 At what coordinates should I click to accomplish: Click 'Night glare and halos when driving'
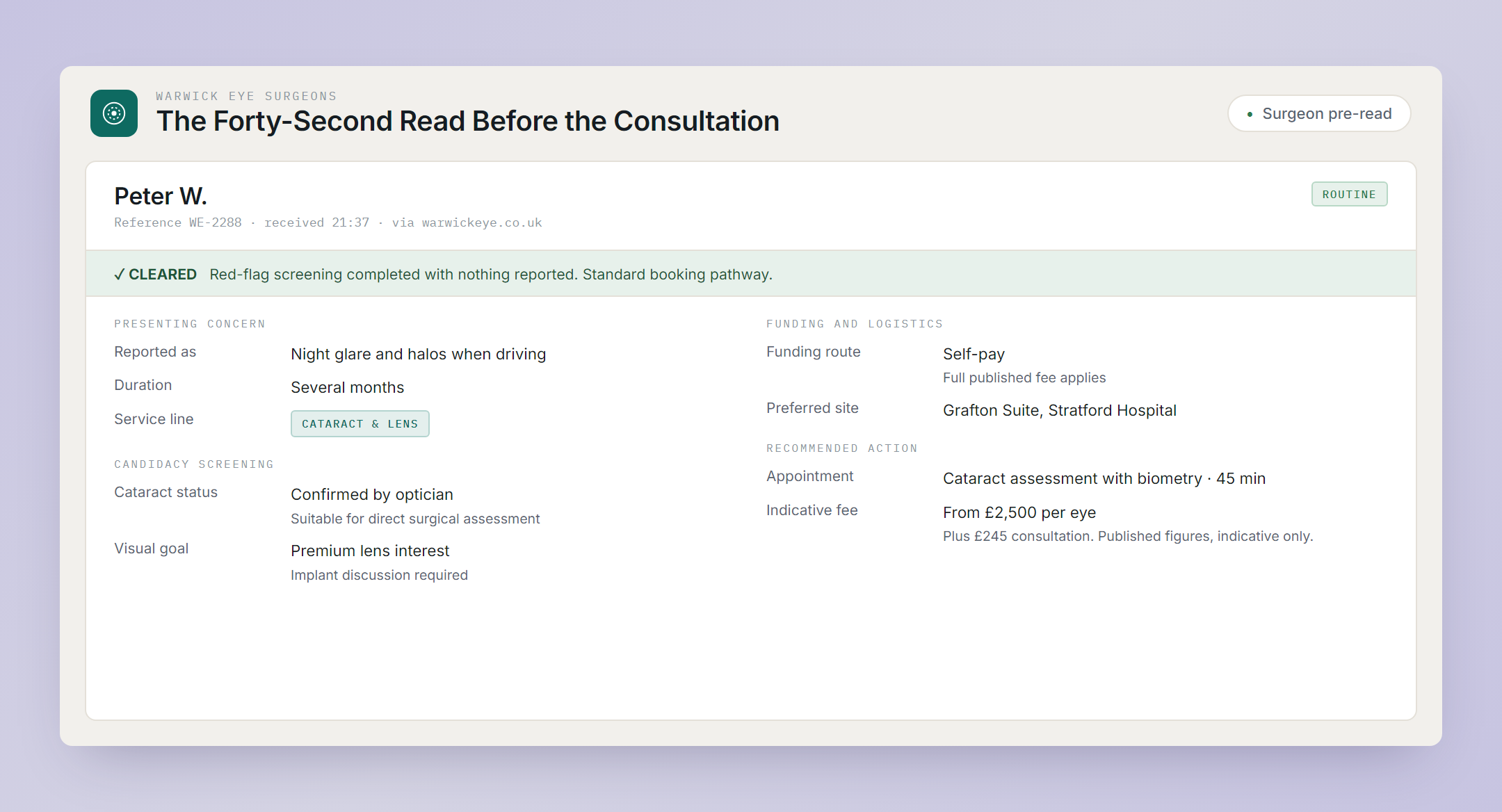coord(418,355)
